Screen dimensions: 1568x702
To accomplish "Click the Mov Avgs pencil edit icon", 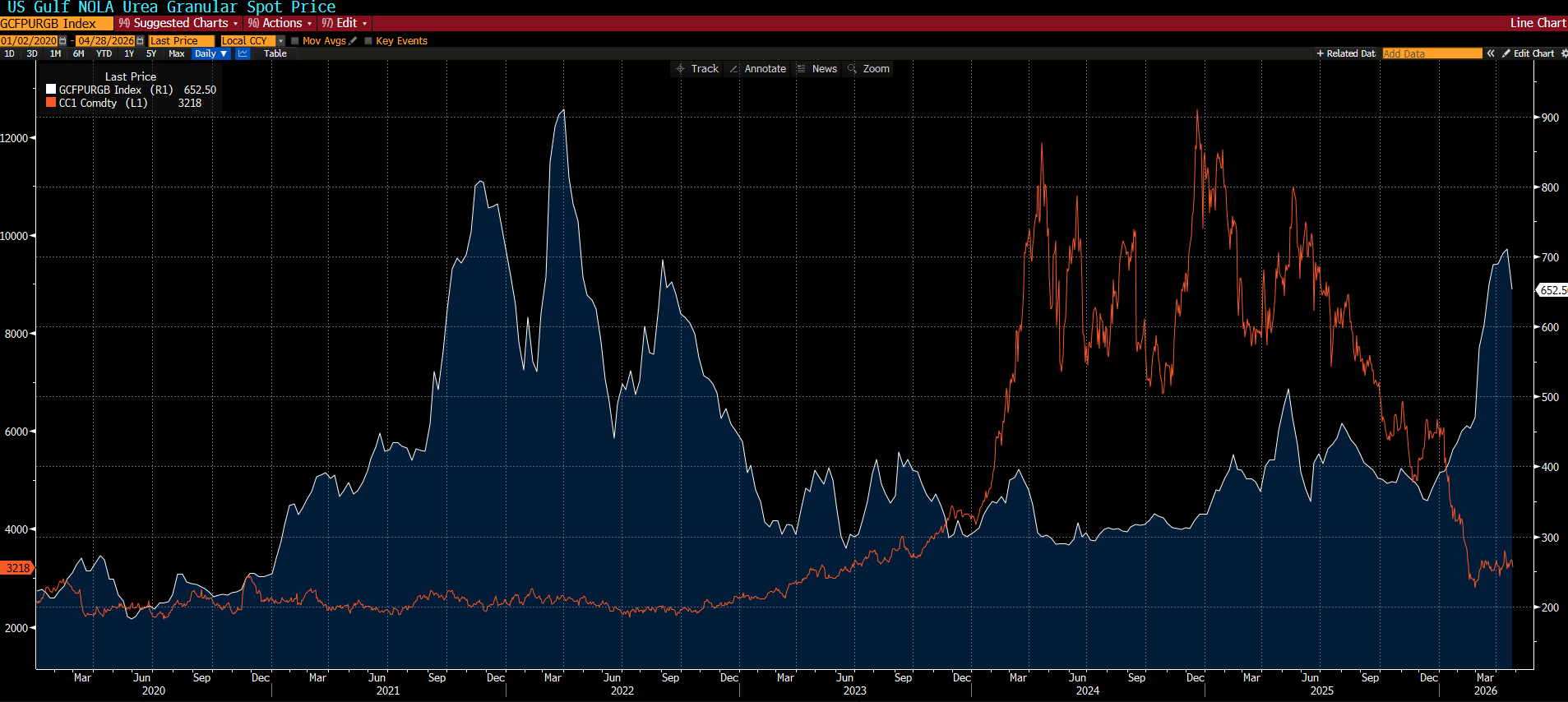I will [354, 41].
